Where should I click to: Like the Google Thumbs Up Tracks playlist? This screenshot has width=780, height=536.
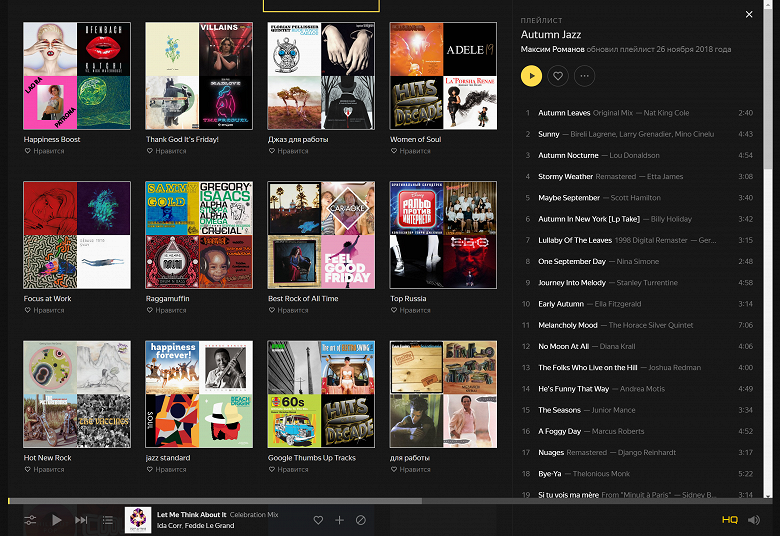[x=289, y=469]
